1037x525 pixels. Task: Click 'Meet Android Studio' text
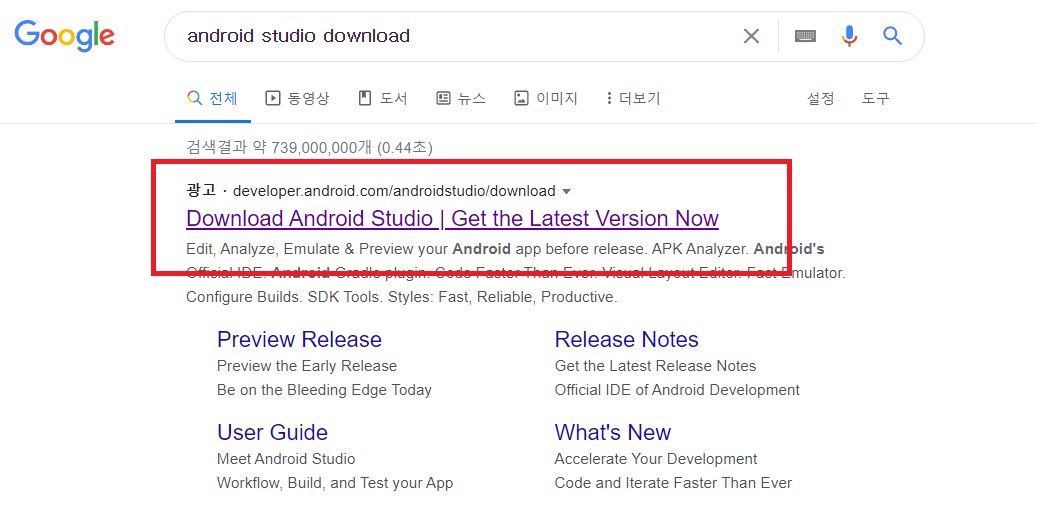pyautogui.click(x=286, y=459)
